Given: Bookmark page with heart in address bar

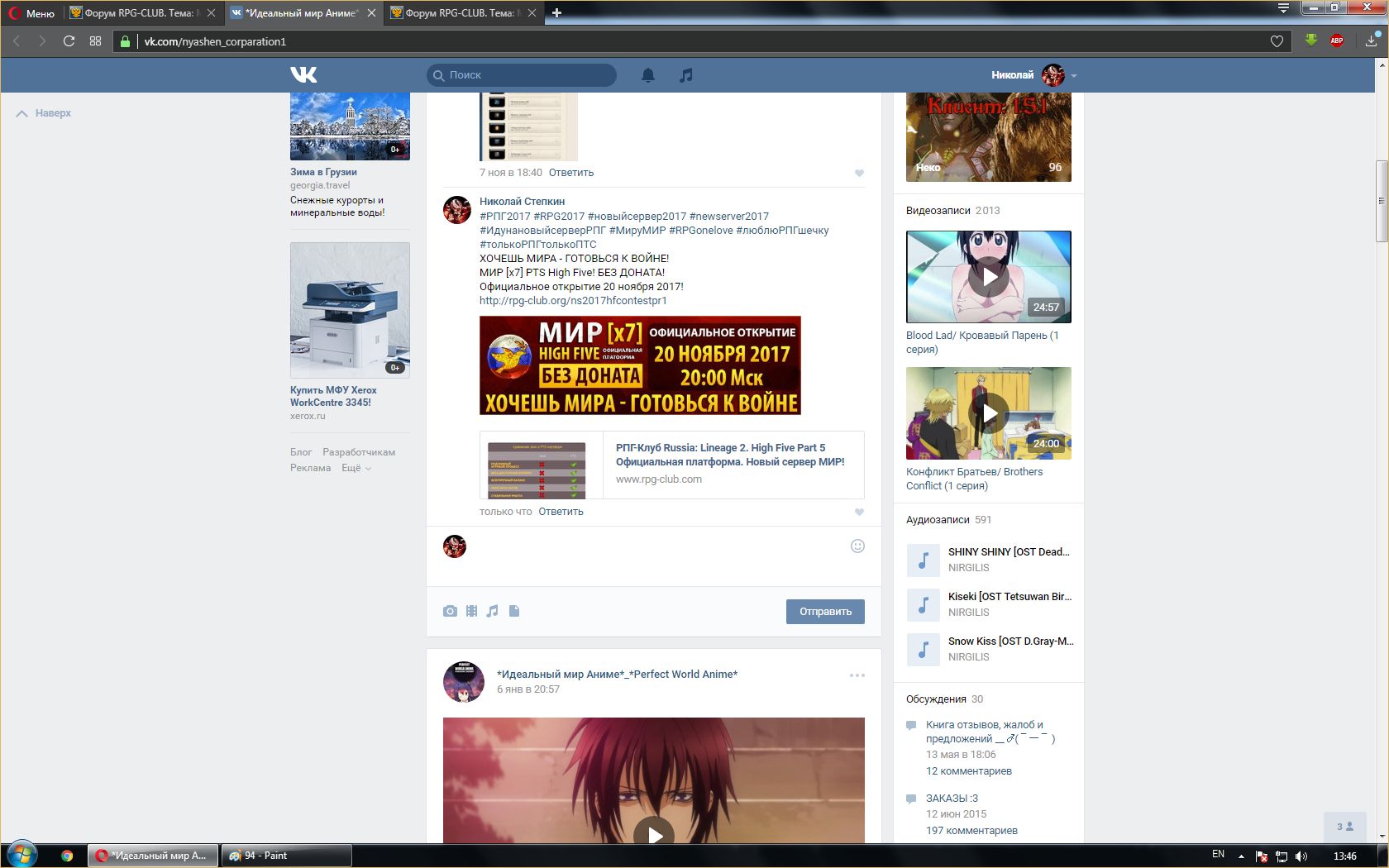Looking at the screenshot, I should tap(1277, 41).
